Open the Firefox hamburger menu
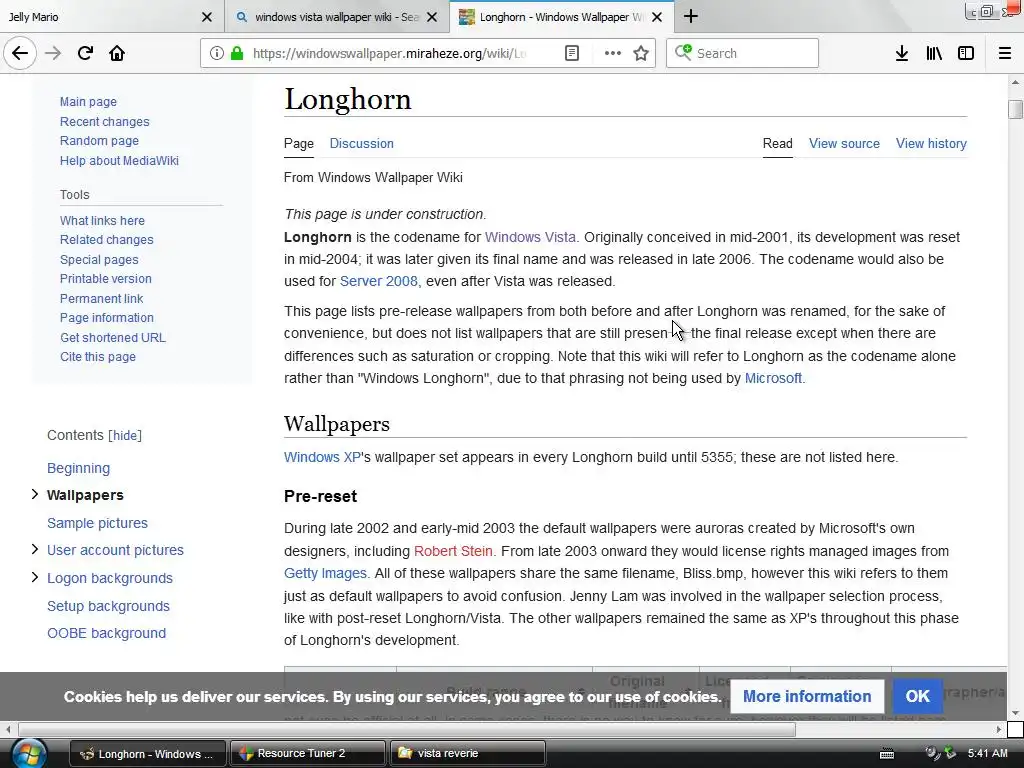1024x768 pixels. pyautogui.click(x=1005, y=53)
